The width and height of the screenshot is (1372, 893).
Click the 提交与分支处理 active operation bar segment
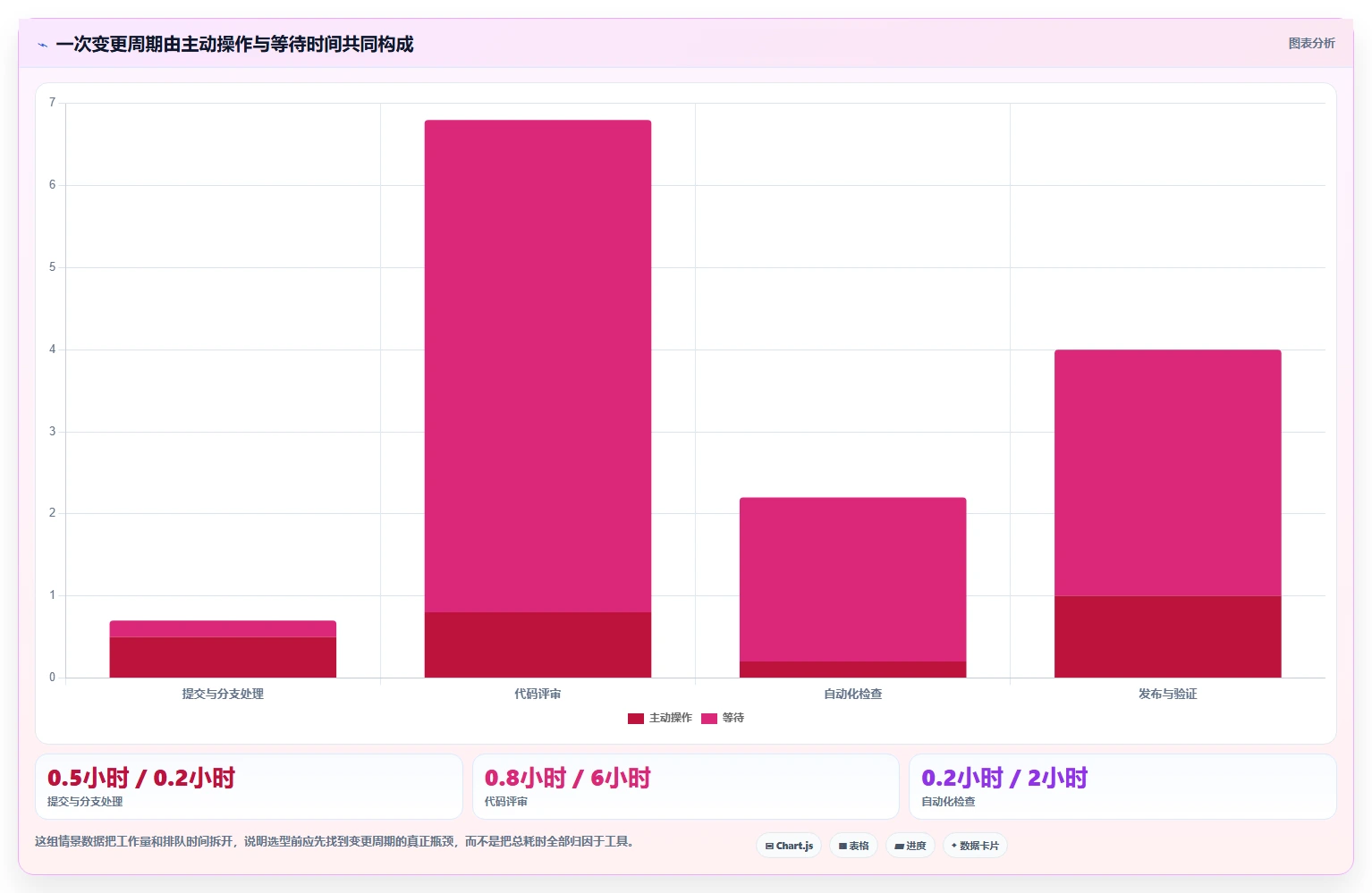(x=223, y=657)
